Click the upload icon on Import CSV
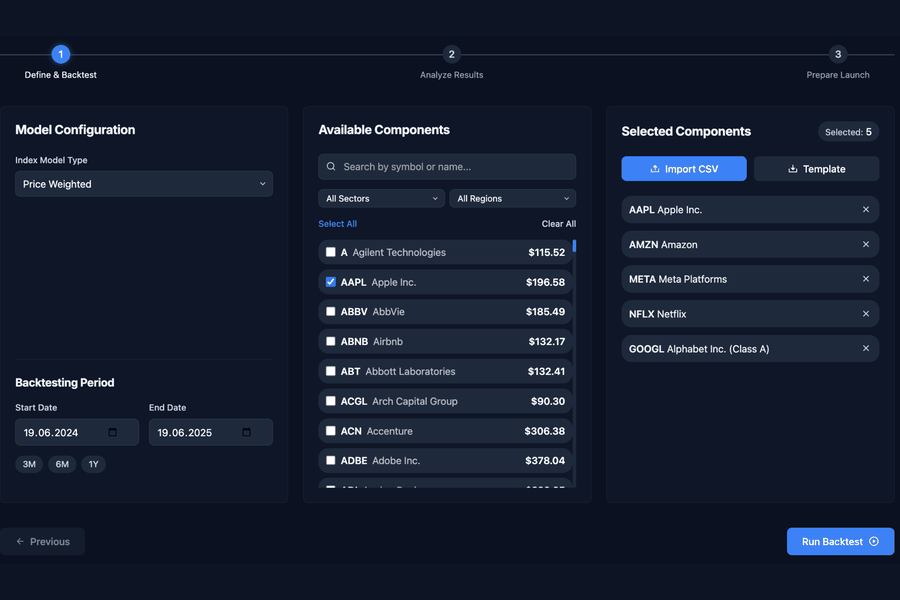Viewport: 900px width, 600px height. [x=654, y=169]
